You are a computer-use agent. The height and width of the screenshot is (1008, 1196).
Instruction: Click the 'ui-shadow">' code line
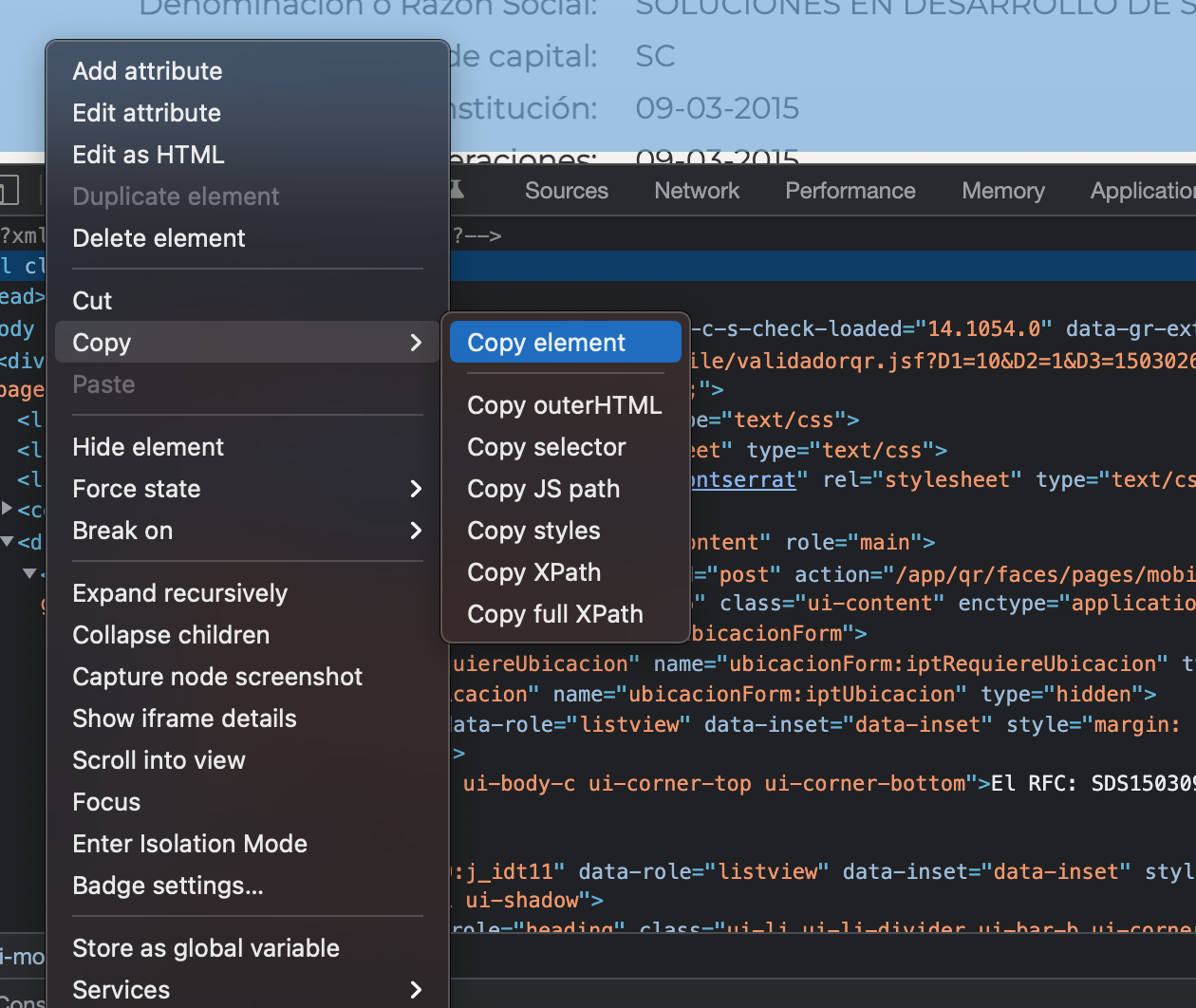click(x=534, y=901)
